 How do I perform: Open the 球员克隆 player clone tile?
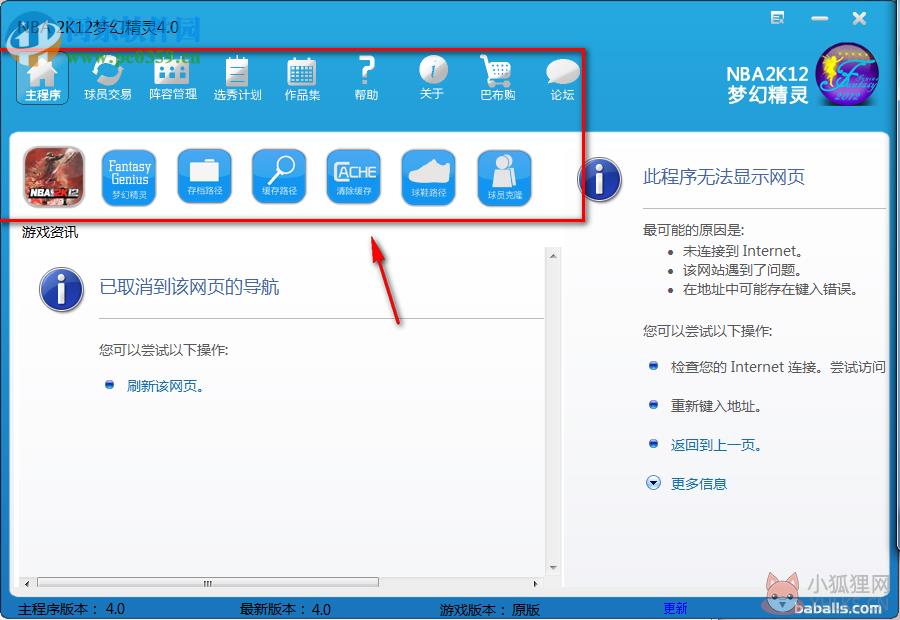coord(505,177)
